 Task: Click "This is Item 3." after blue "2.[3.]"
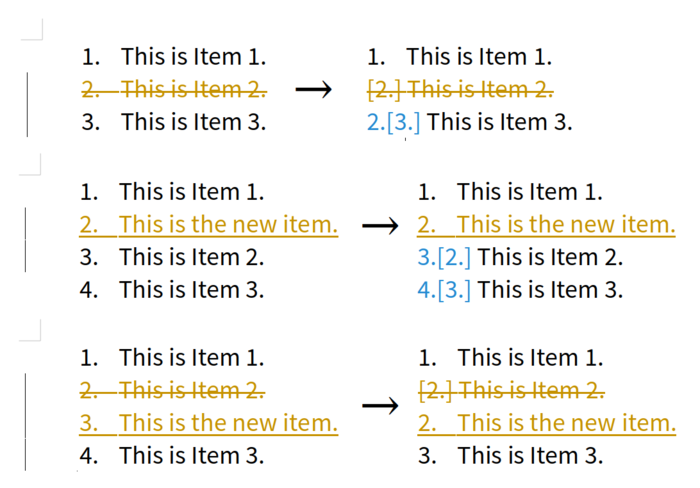click(500, 123)
